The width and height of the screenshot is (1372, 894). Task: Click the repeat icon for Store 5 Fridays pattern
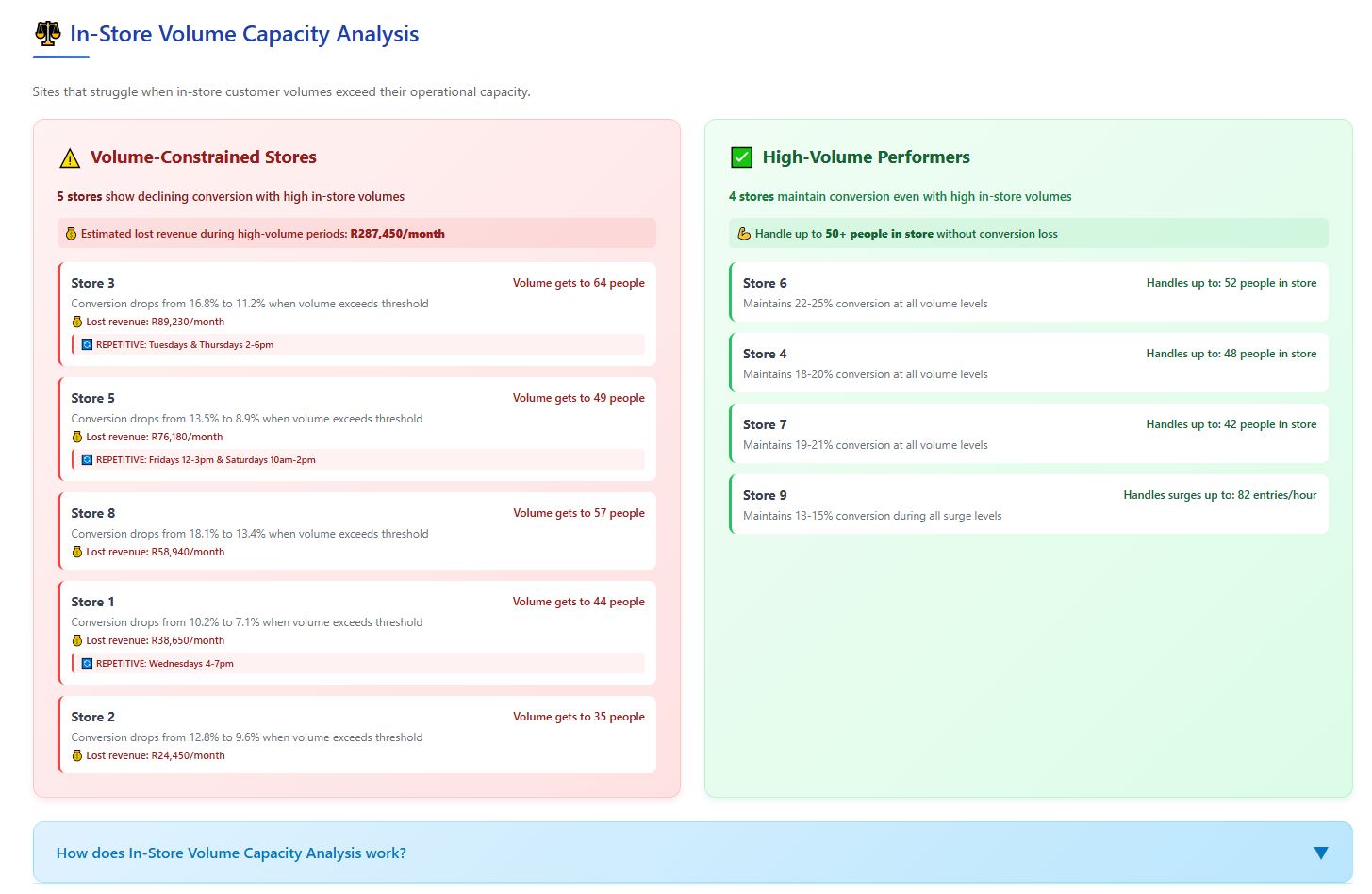[87, 460]
